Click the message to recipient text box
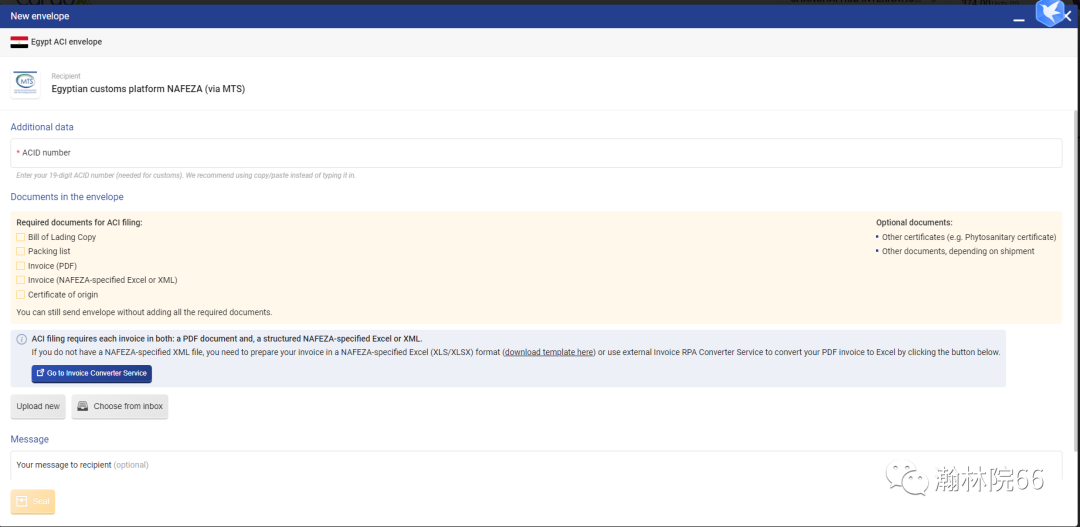Screen dimensions: 1080x527 pos(536,465)
